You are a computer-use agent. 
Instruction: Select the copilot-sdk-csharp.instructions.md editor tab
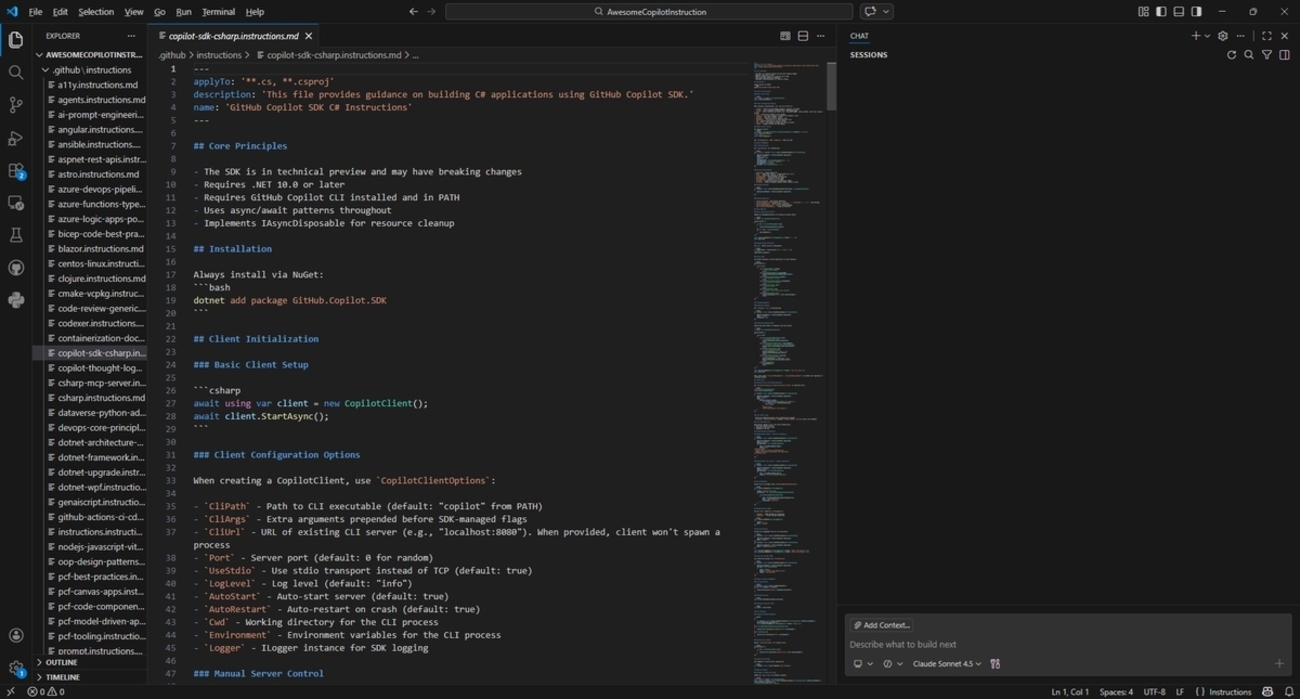pos(232,36)
